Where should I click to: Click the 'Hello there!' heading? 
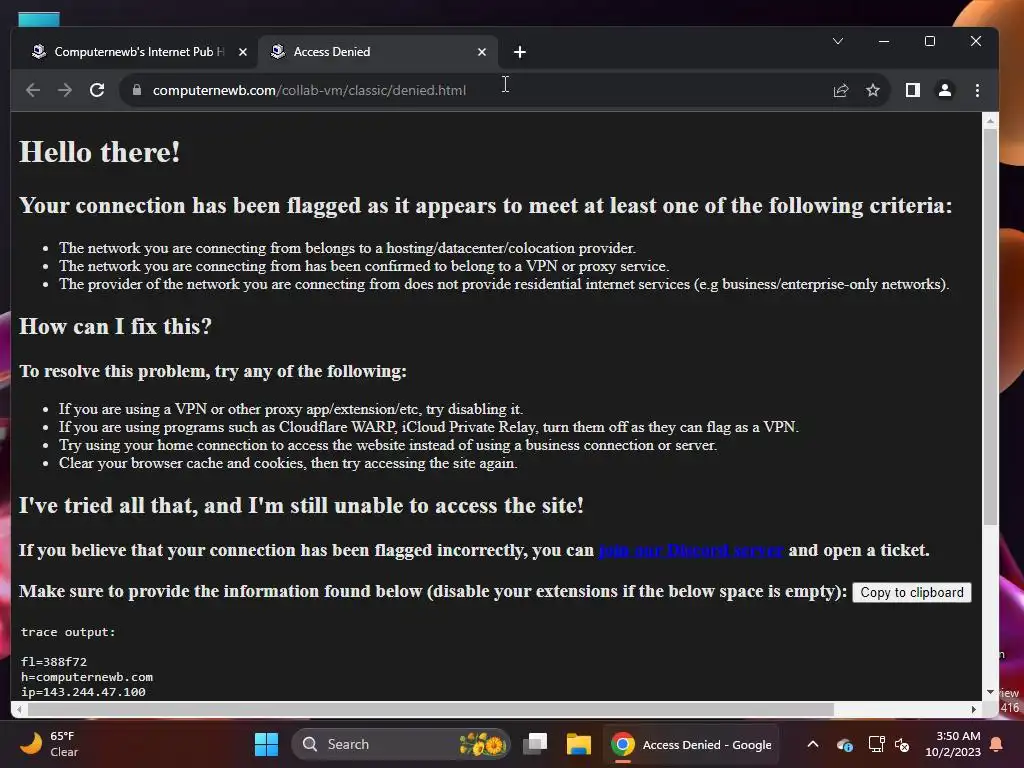click(x=99, y=152)
